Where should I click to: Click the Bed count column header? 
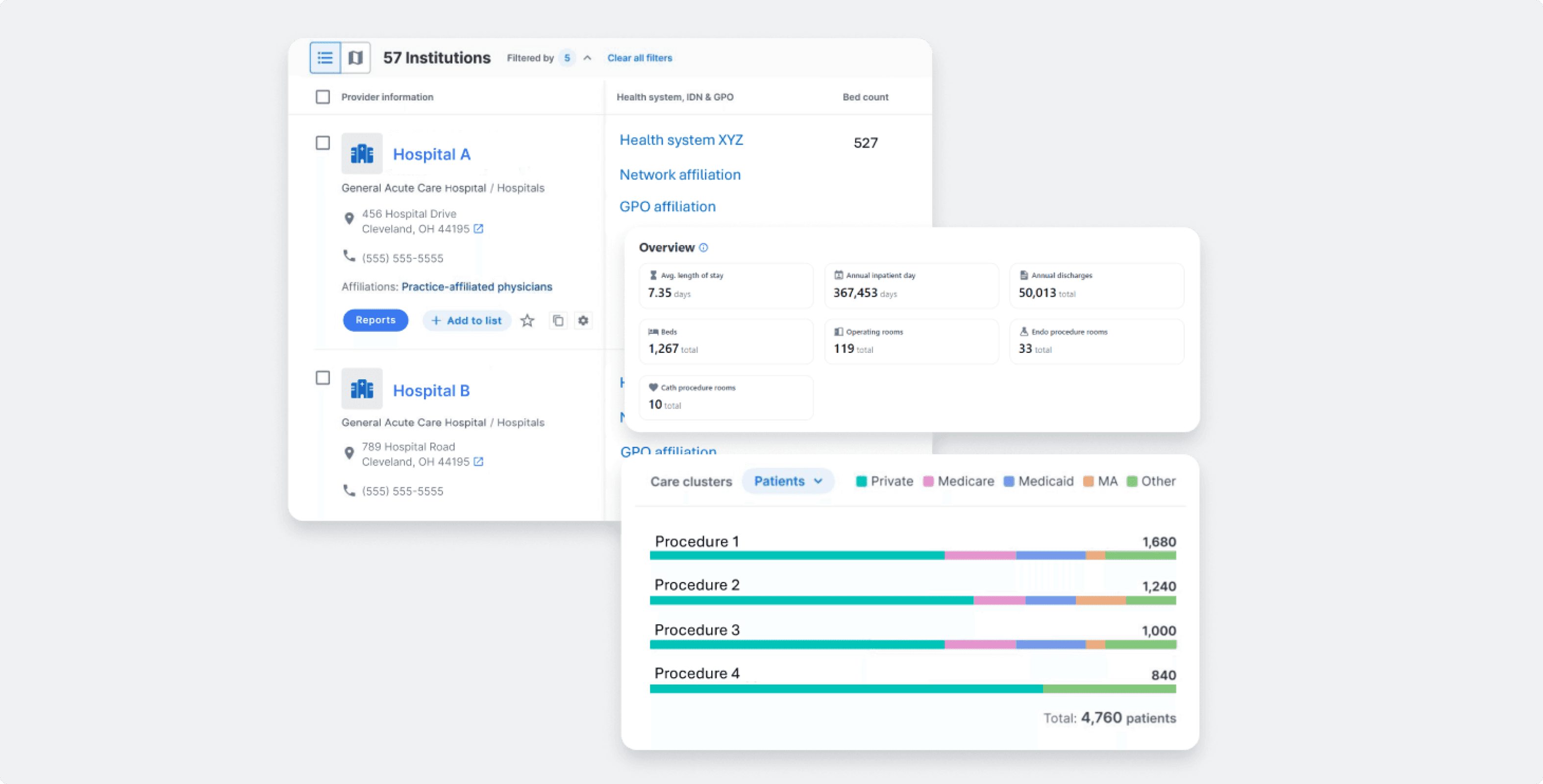coord(866,97)
